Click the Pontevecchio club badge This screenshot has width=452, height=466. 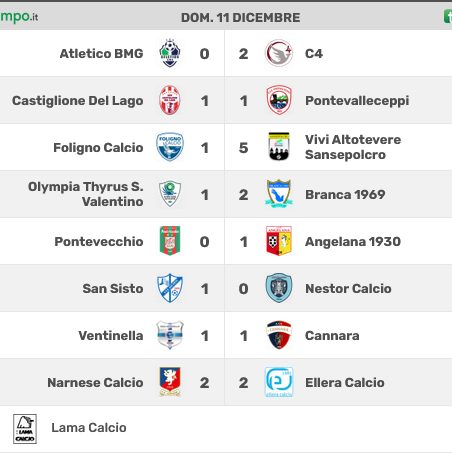[x=170, y=241]
